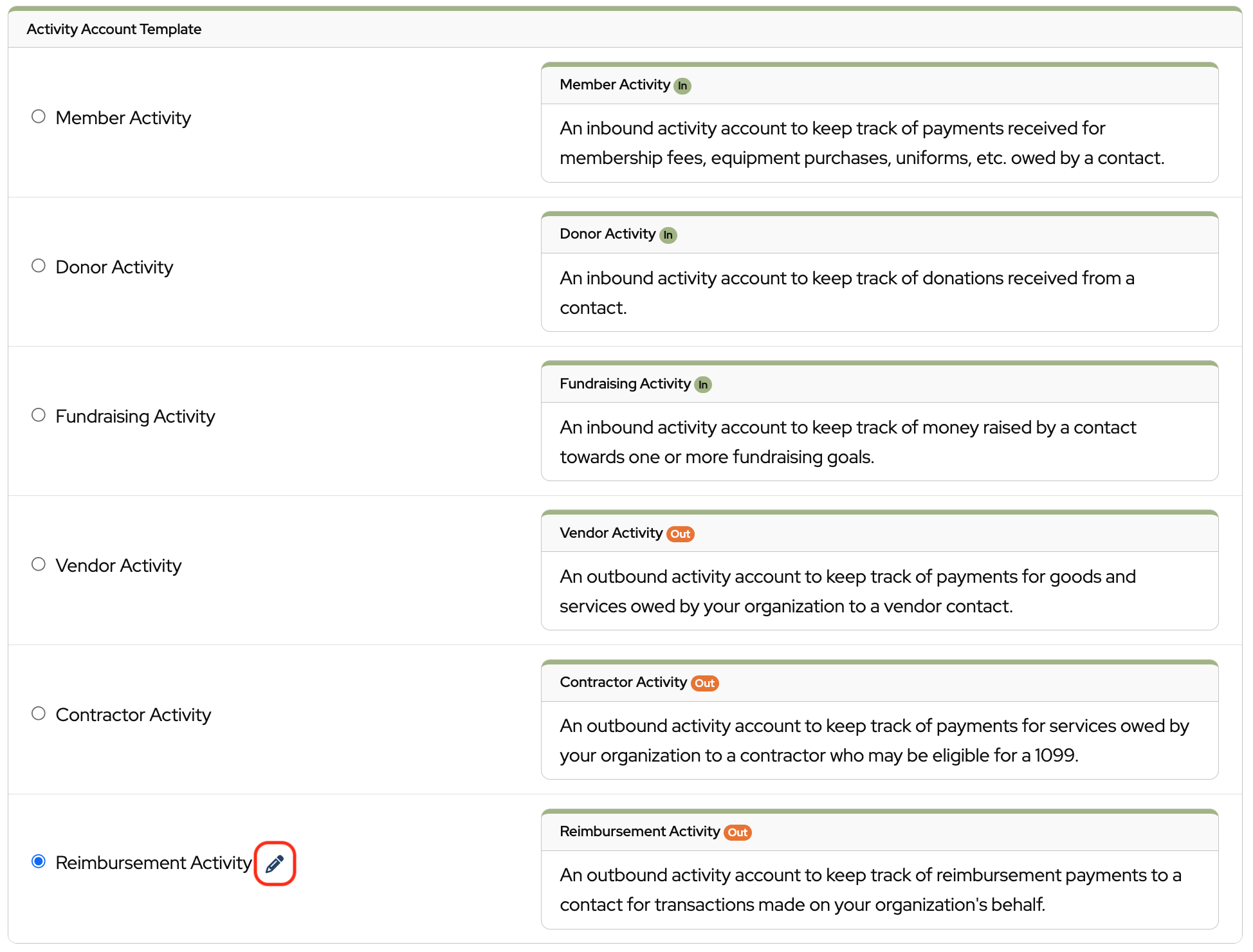The image size is (1253, 952).
Task: Click the In badge on Member Activity card
Action: [682, 86]
